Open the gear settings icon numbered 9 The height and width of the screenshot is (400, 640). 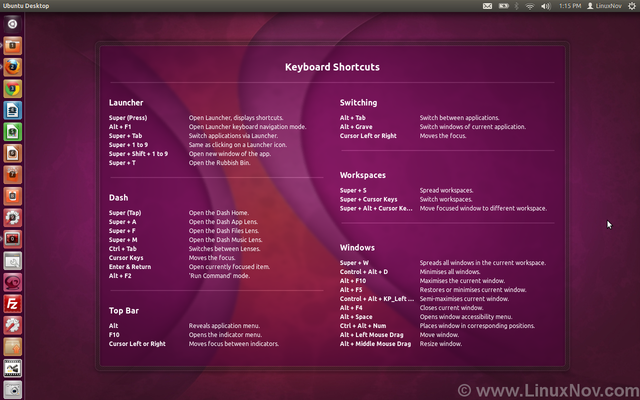click(12, 218)
